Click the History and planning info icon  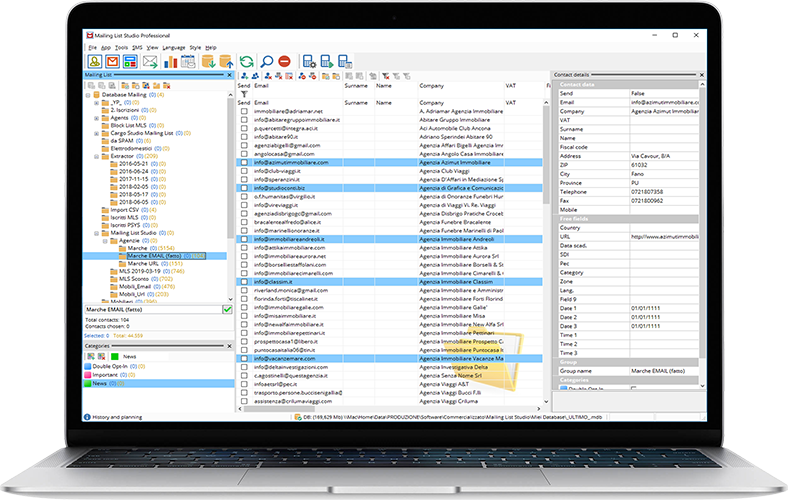pyautogui.click(x=87, y=417)
